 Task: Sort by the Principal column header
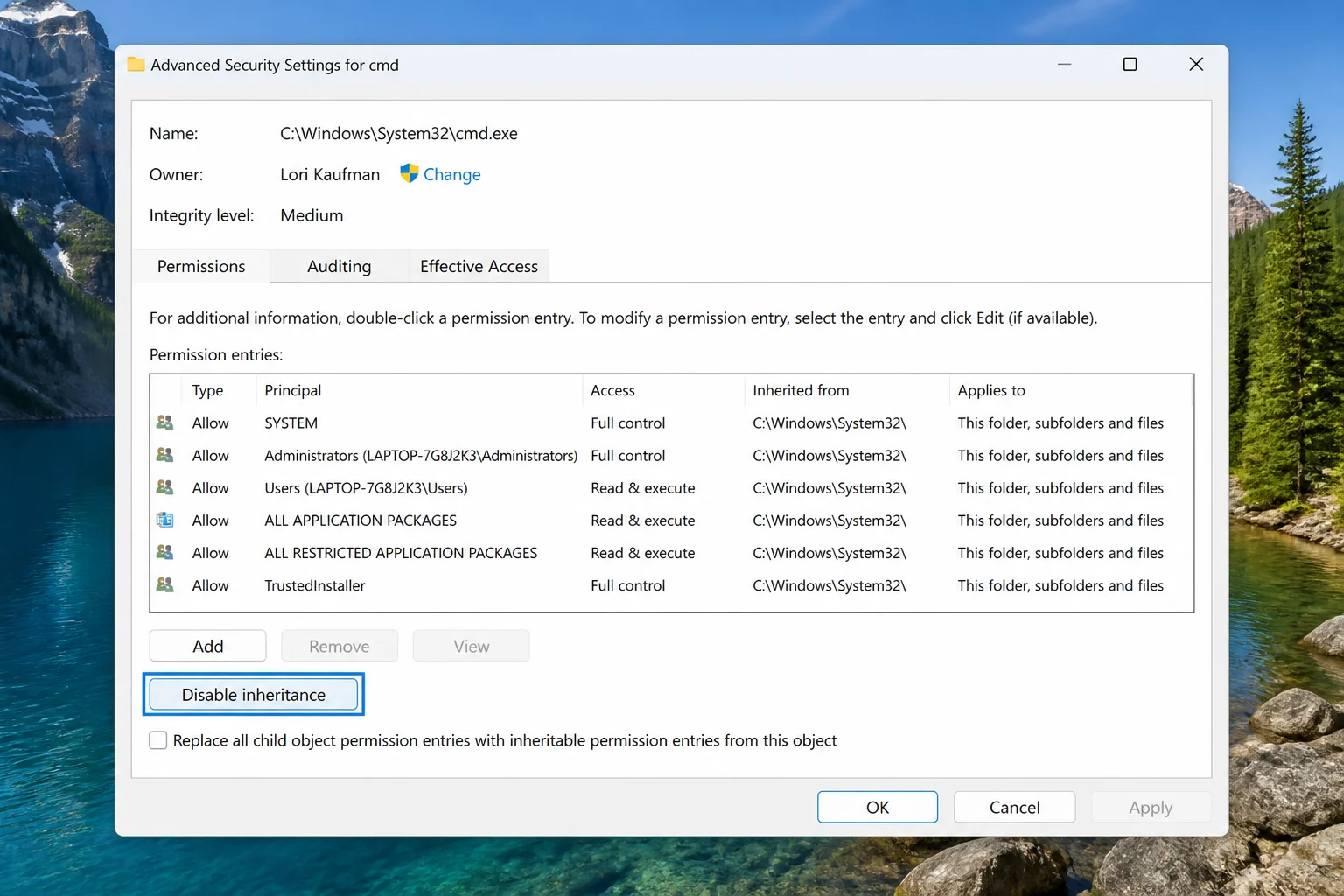pos(419,390)
